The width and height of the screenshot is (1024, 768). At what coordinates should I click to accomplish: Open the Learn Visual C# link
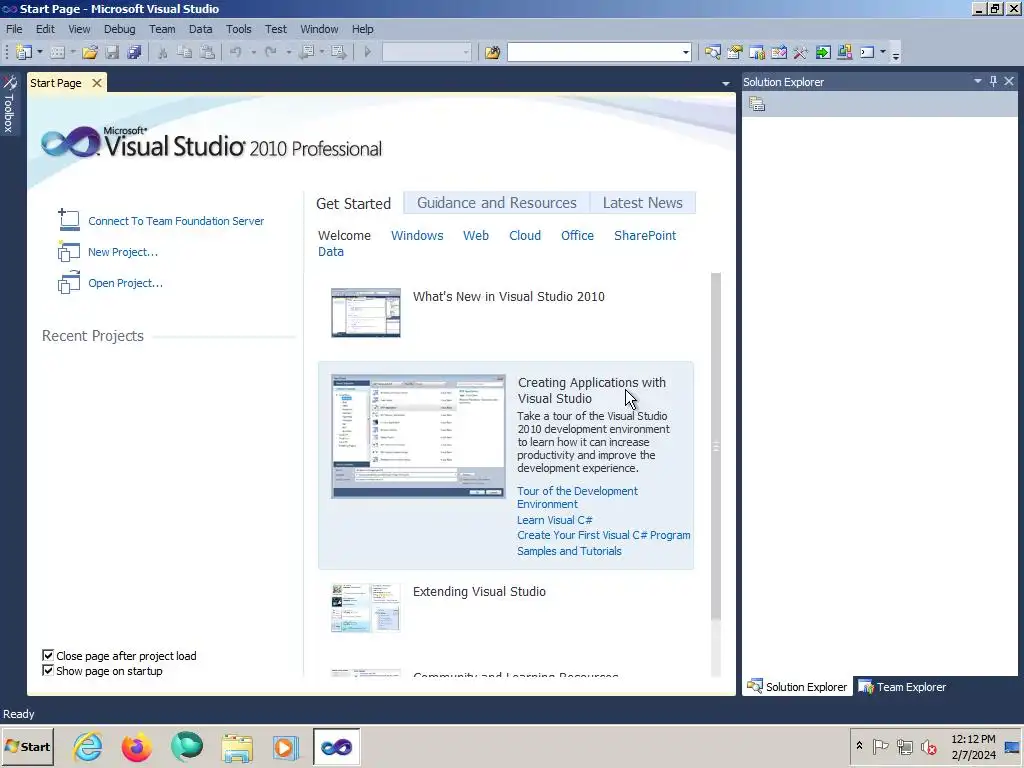[x=554, y=520]
